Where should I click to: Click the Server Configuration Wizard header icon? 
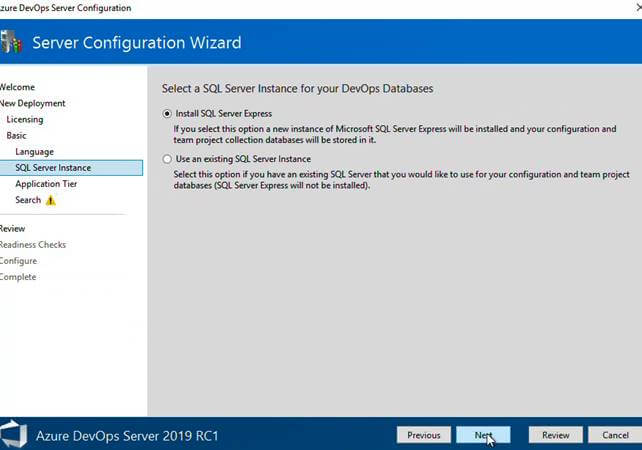pos(11,42)
